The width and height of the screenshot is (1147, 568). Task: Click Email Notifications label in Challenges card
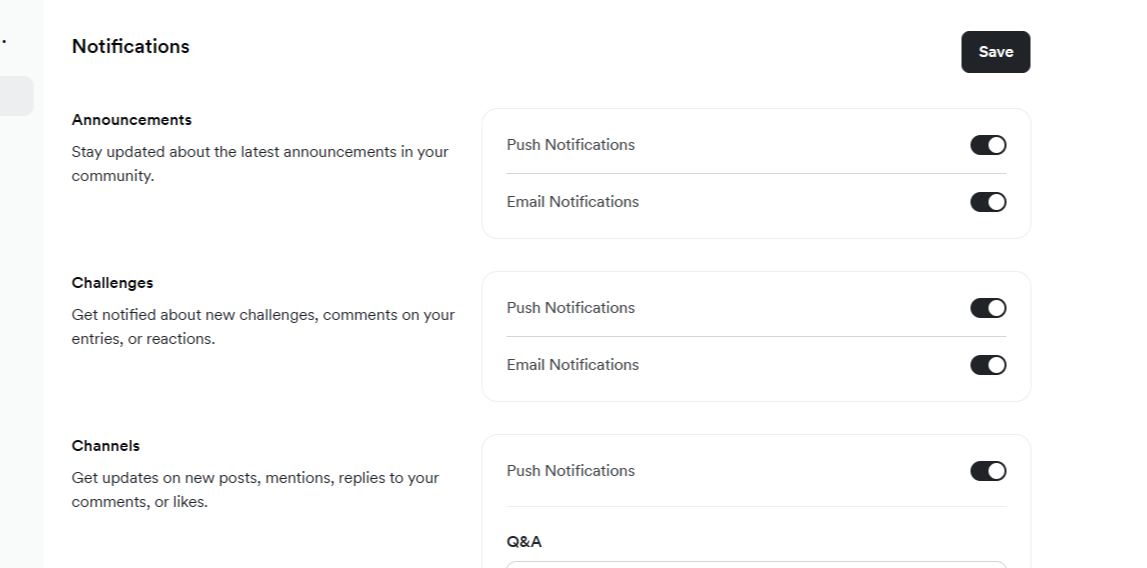tap(573, 365)
